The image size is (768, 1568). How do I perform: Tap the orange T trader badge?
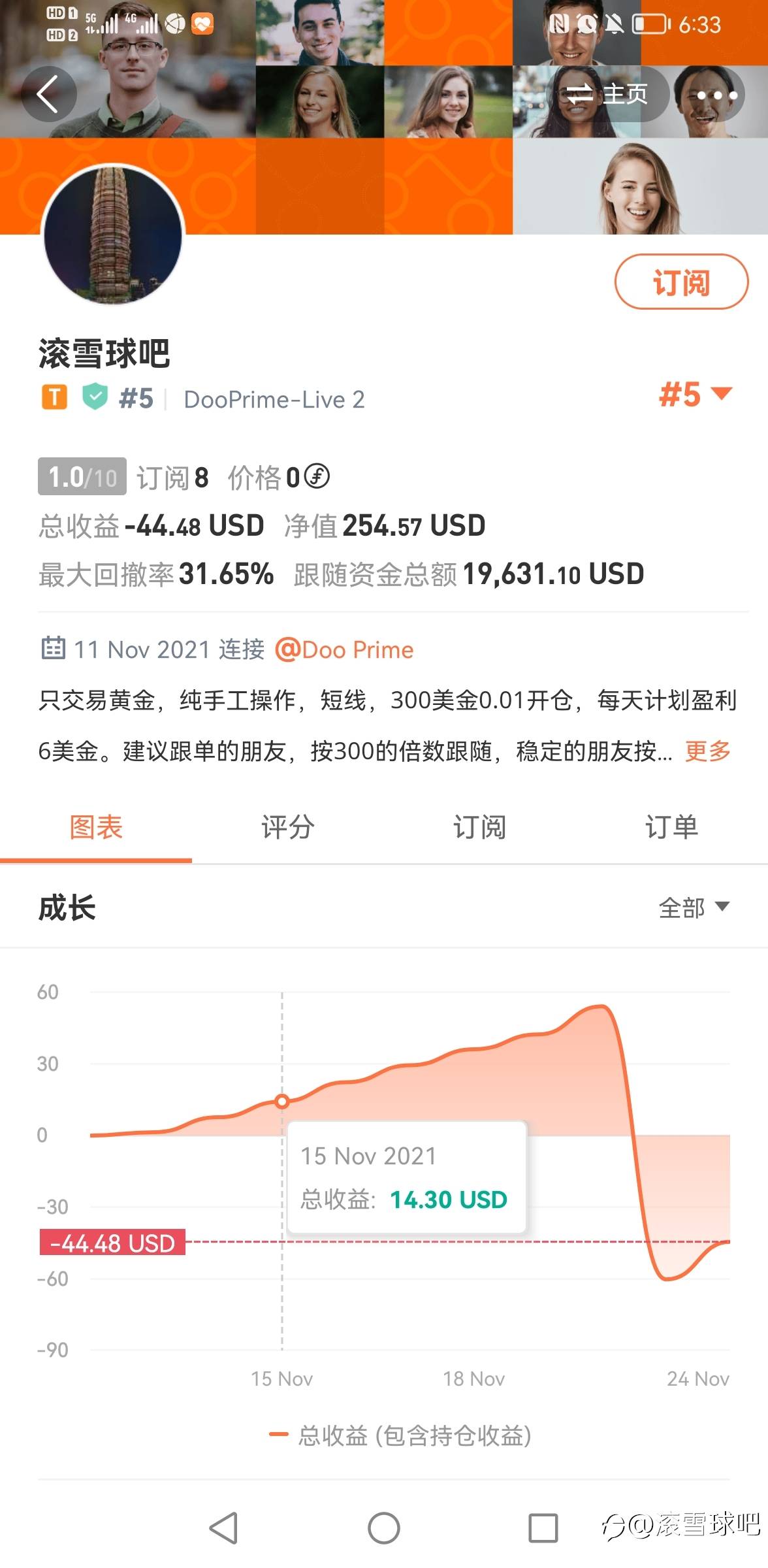point(54,397)
